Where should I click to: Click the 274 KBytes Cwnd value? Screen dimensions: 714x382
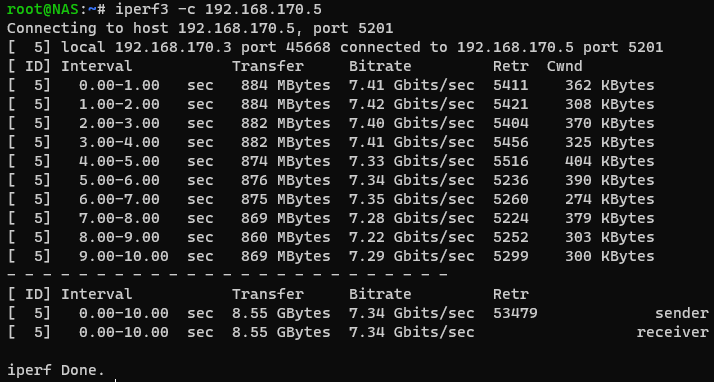click(x=610, y=199)
